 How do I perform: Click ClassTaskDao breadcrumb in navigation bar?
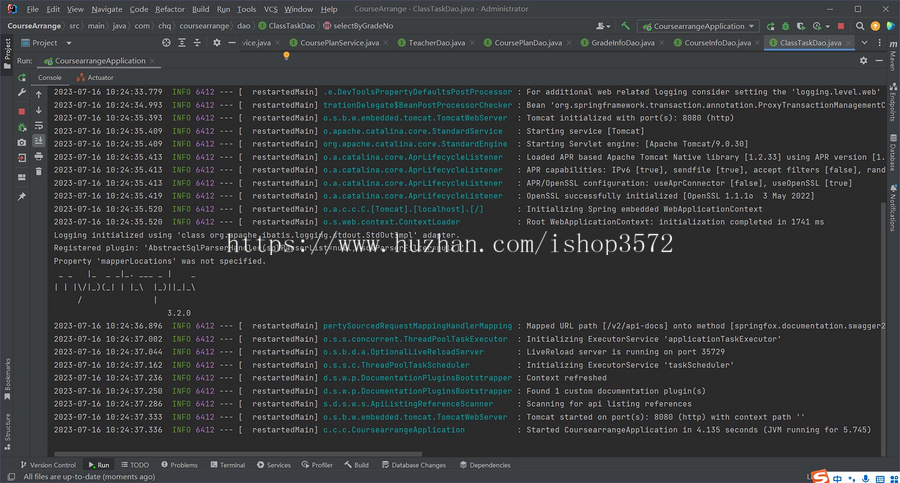[286, 26]
